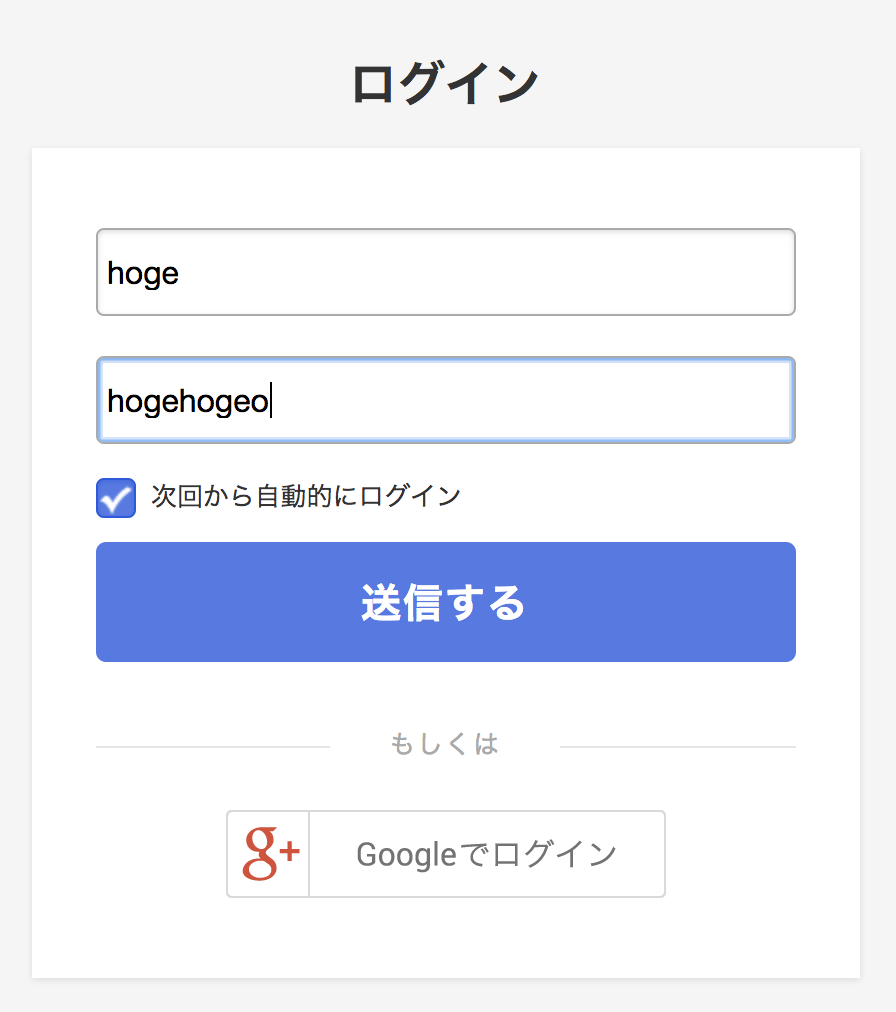
Task: Submit the form with 送信する button
Action: (x=445, y=602)
